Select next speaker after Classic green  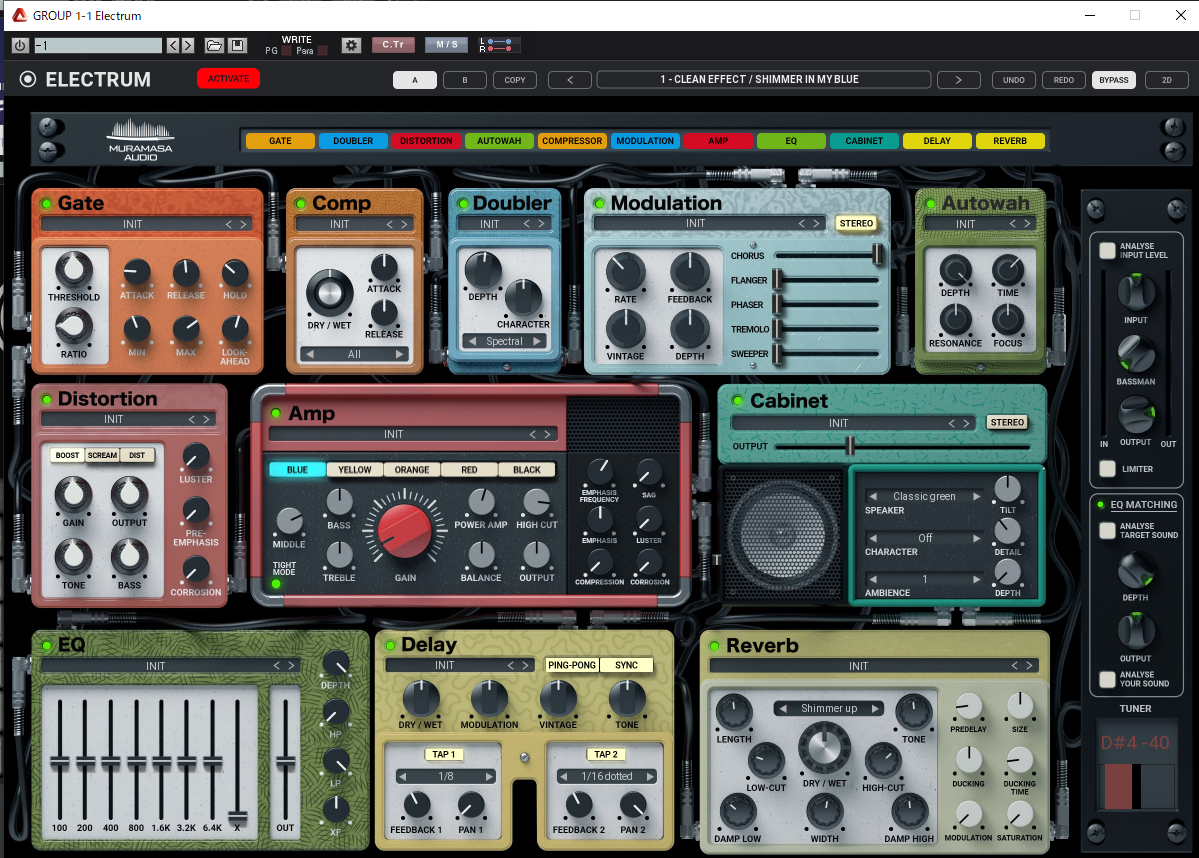[x=976, y=496]
